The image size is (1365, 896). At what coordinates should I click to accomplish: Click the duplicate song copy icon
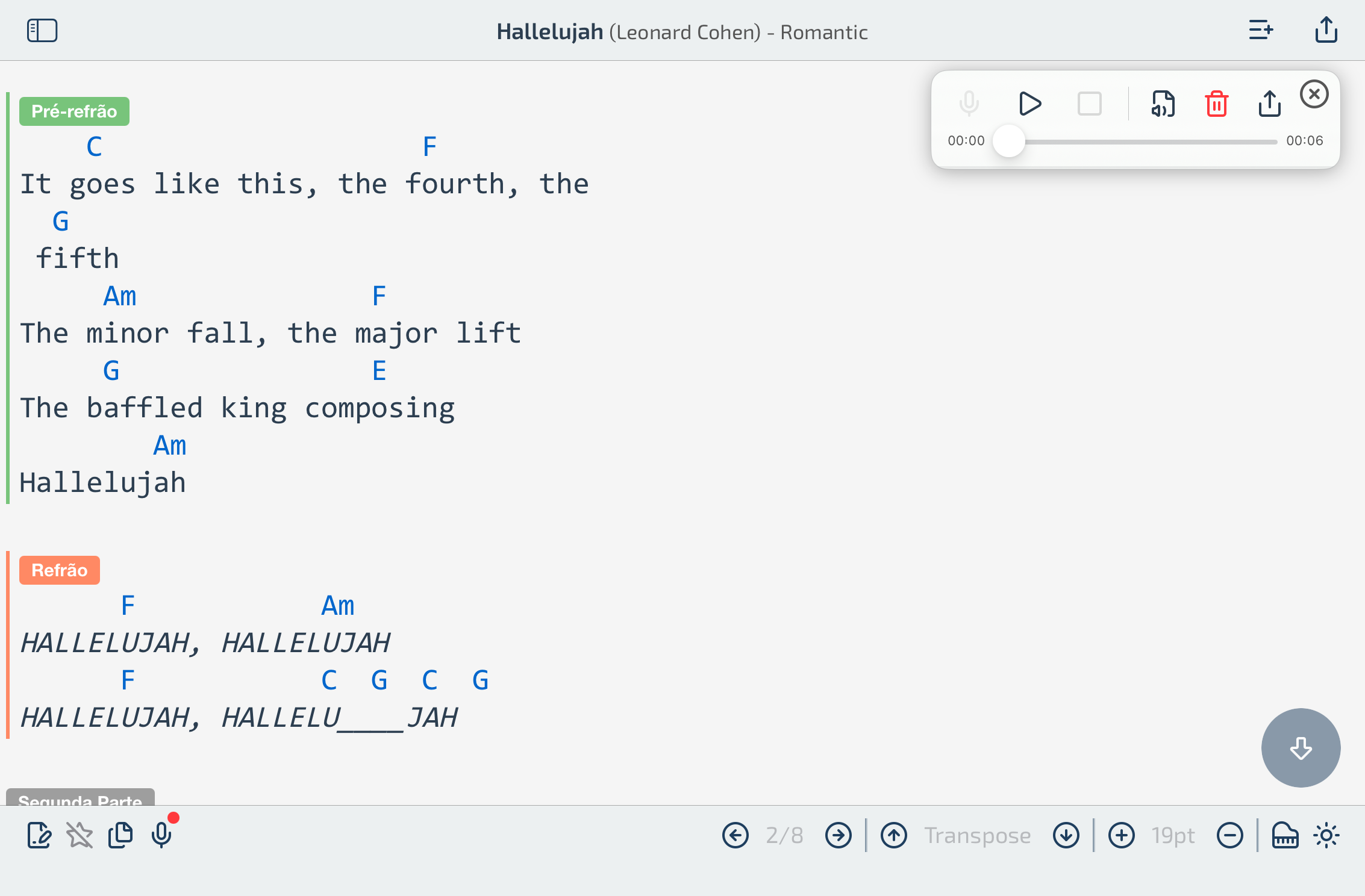pos(120,835)
